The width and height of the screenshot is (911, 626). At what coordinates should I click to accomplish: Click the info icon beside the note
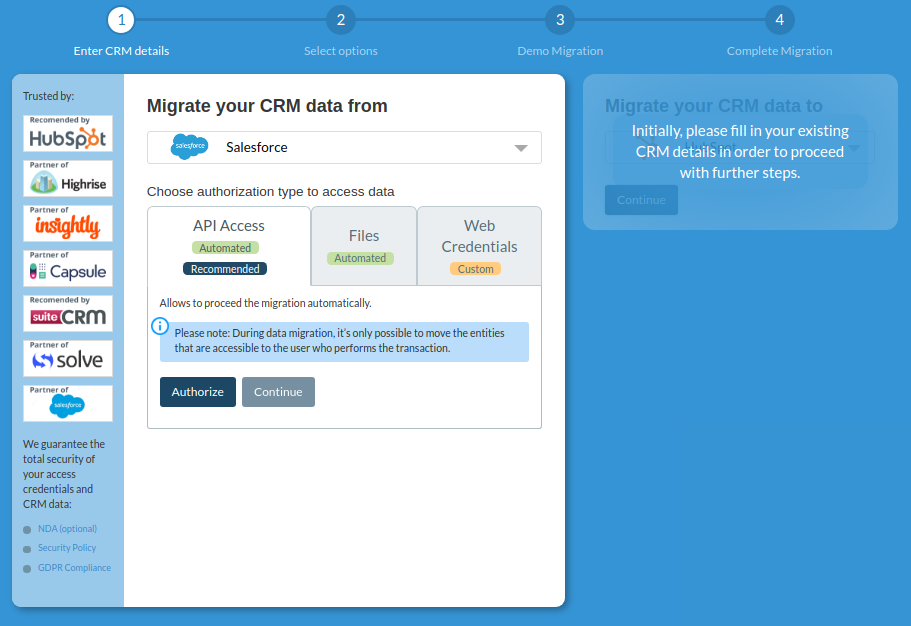(x=160, y=326)
